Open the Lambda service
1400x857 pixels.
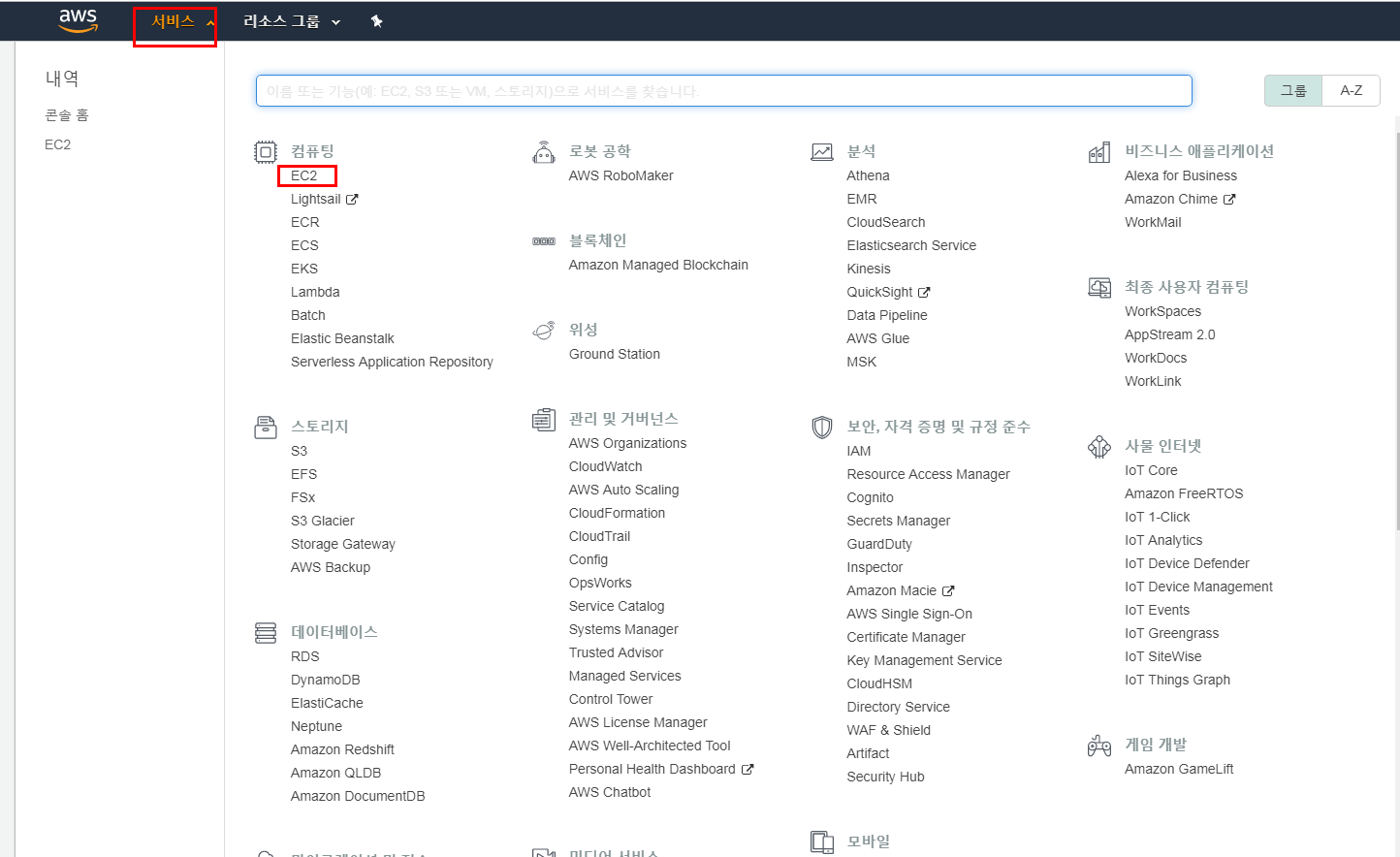[315, 292]
